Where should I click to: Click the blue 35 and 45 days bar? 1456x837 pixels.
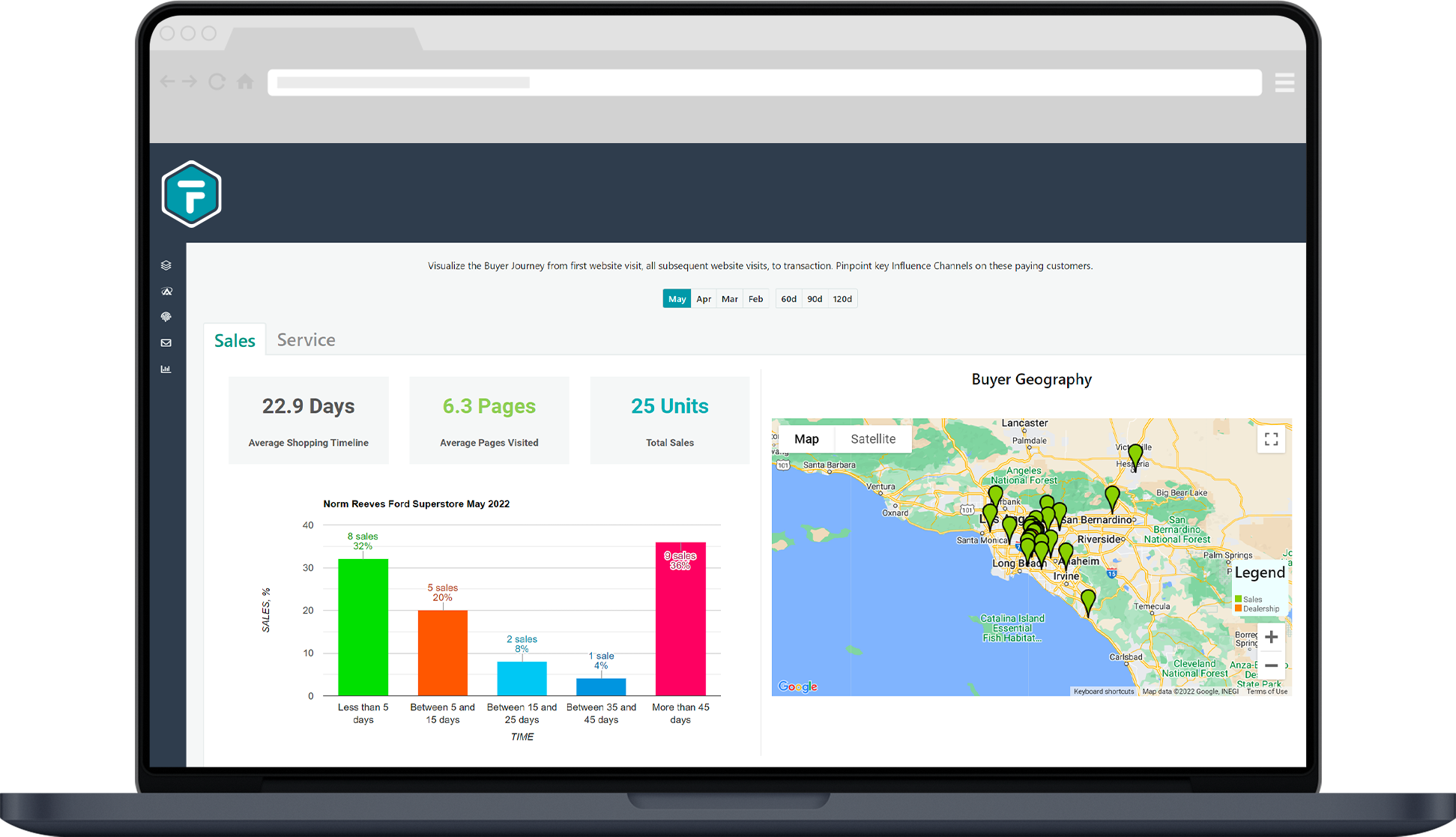[x=601, y=687]
